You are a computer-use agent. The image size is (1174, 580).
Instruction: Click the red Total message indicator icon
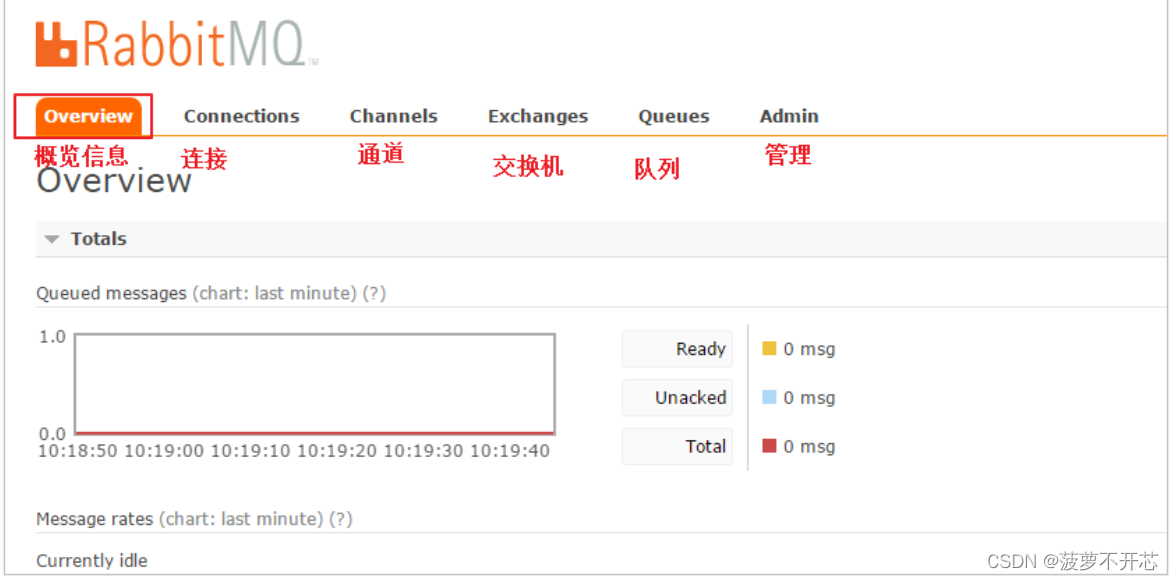pyautogui.click(x=769, y=446)
